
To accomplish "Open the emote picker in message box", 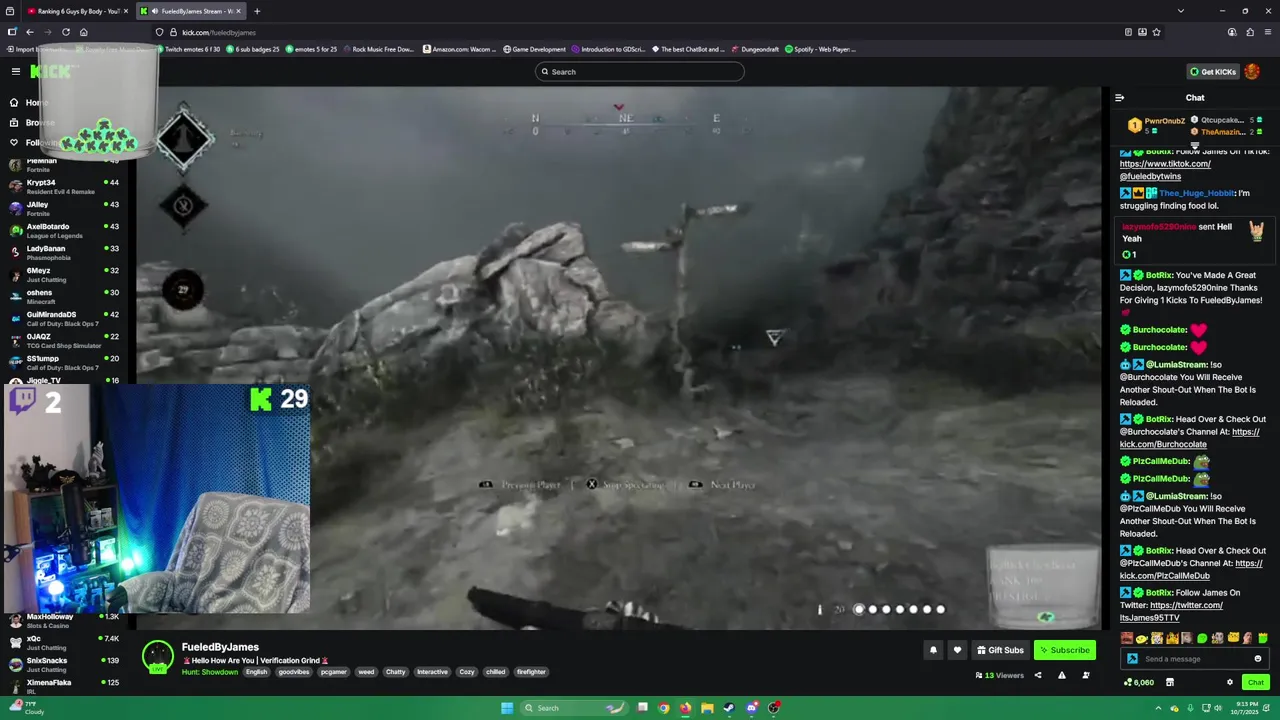I will [1257, 659].
